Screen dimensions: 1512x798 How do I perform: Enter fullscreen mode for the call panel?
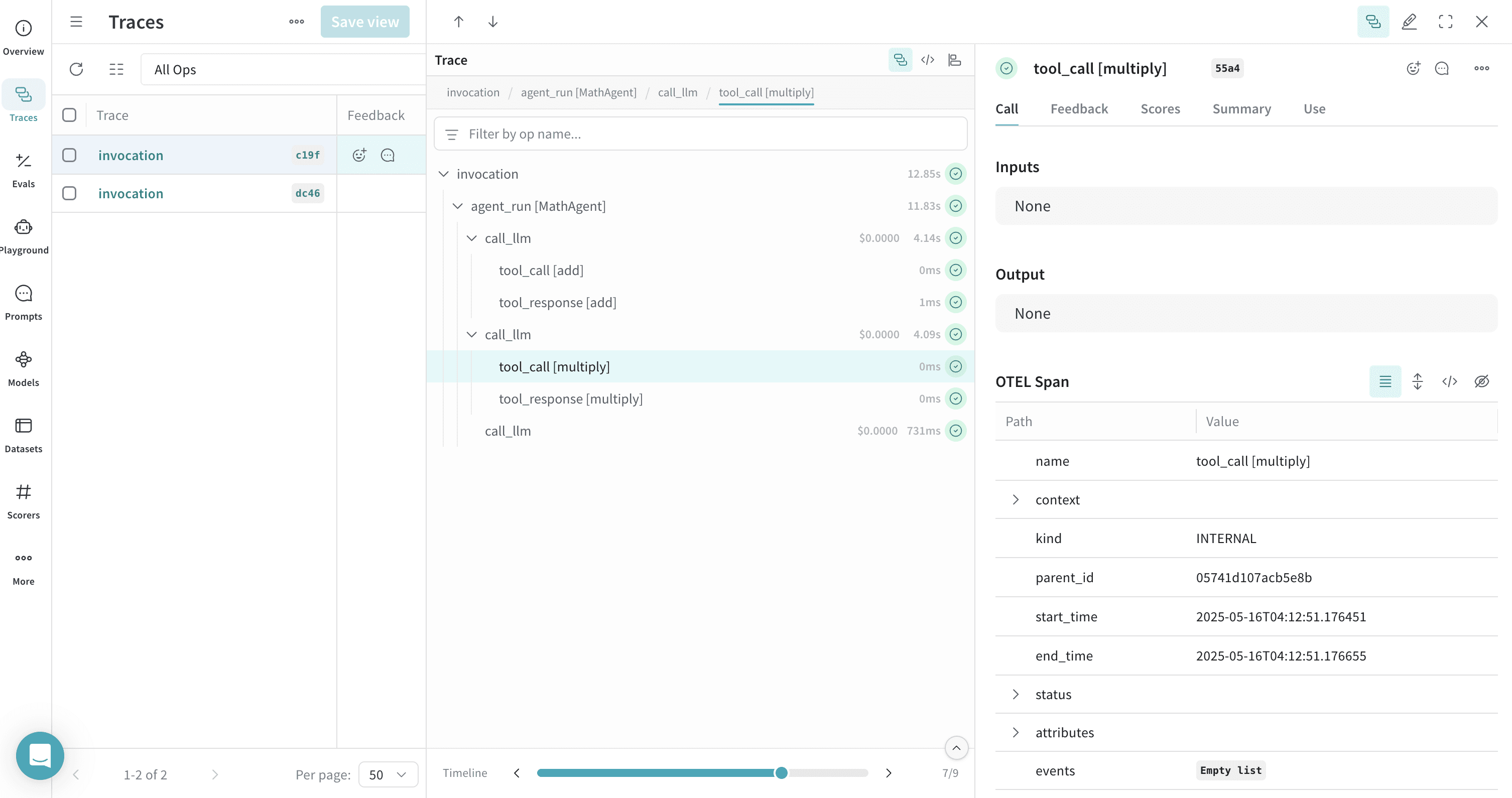click(1446, 22)
